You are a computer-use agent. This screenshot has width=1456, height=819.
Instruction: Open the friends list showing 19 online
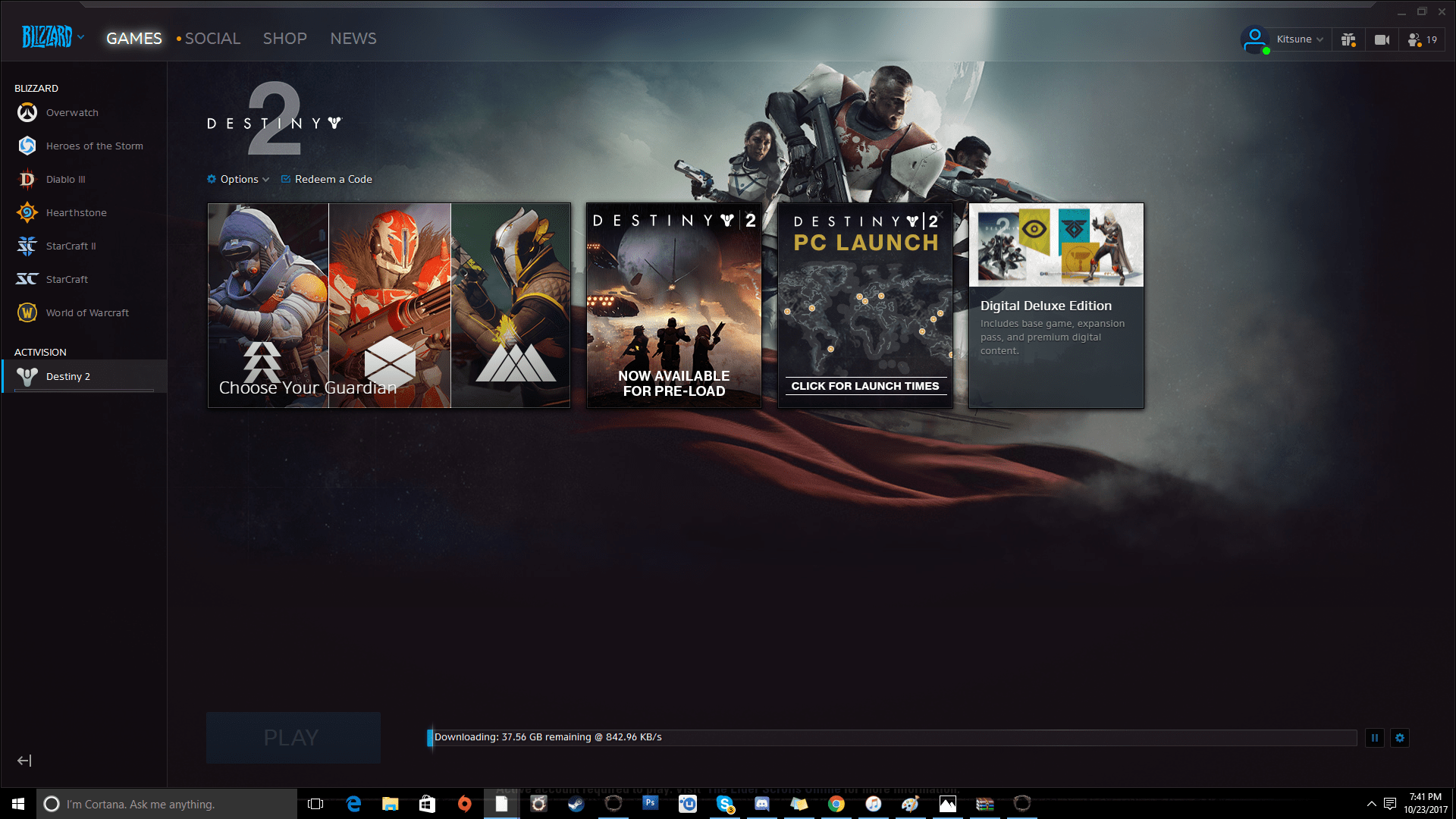[x=1422, y=39]
